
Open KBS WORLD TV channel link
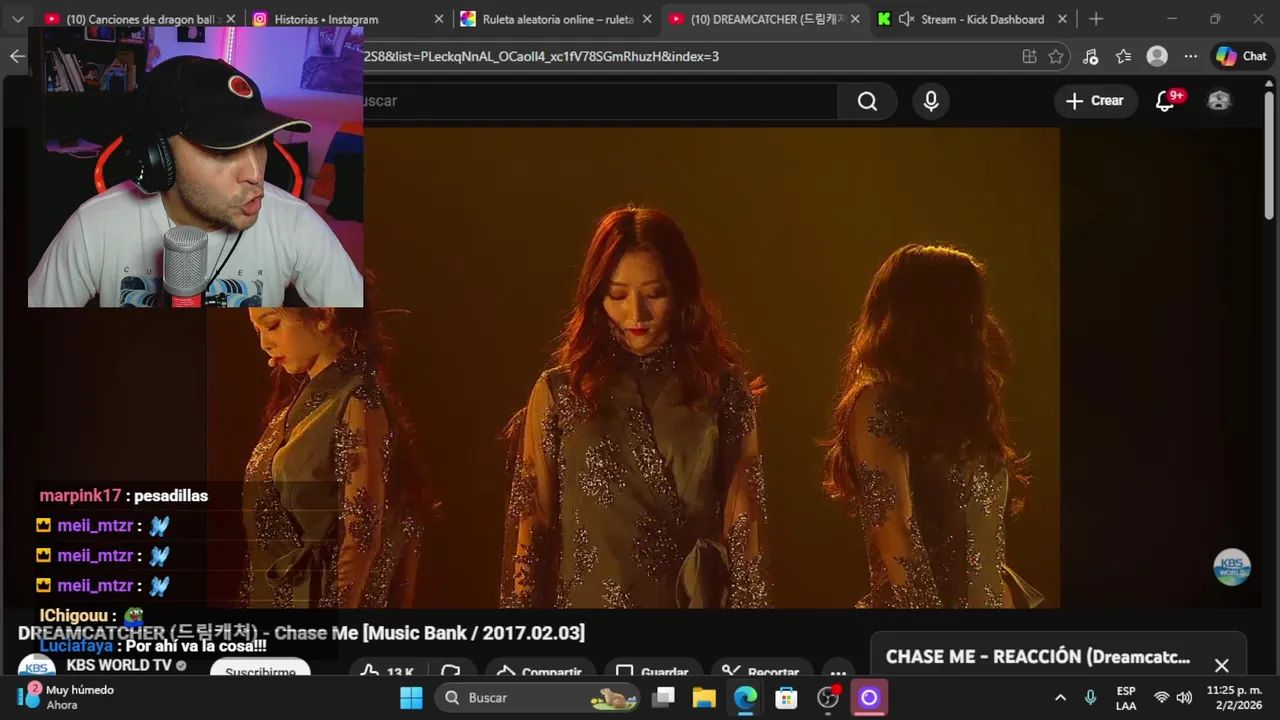(119, 665)
